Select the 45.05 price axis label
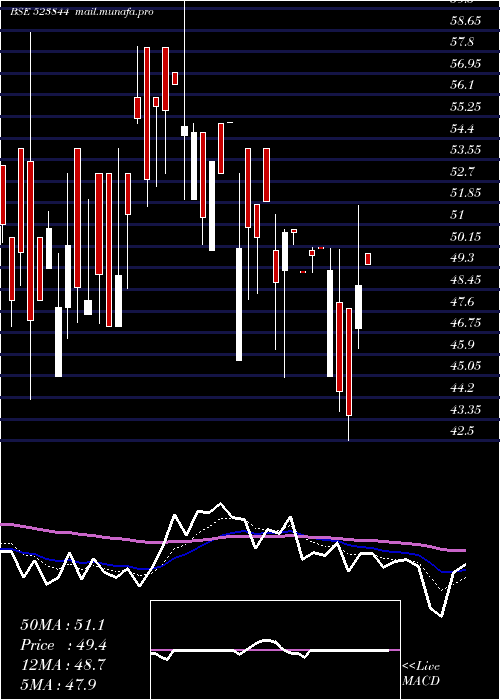 pos(464,366)
